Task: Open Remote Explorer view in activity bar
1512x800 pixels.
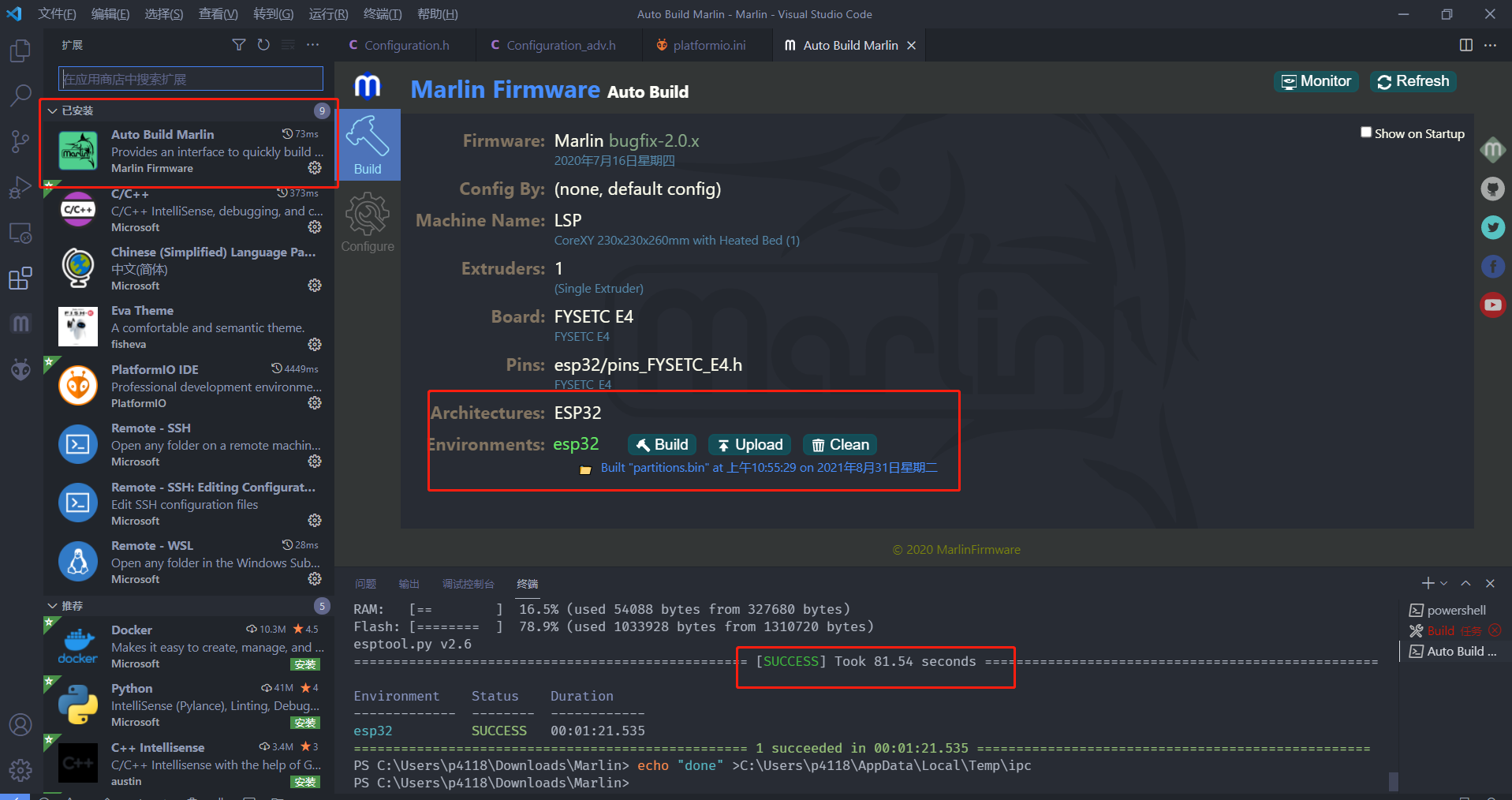Action: pos(20,233)
